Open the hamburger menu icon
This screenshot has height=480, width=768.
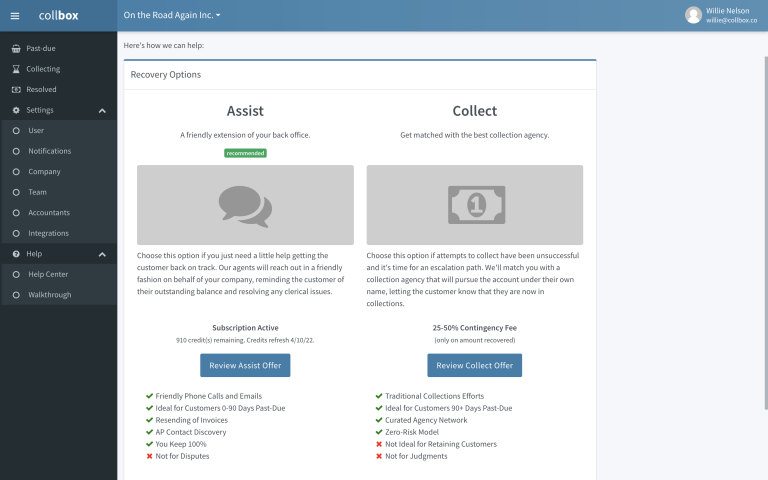tap(15, 16)
